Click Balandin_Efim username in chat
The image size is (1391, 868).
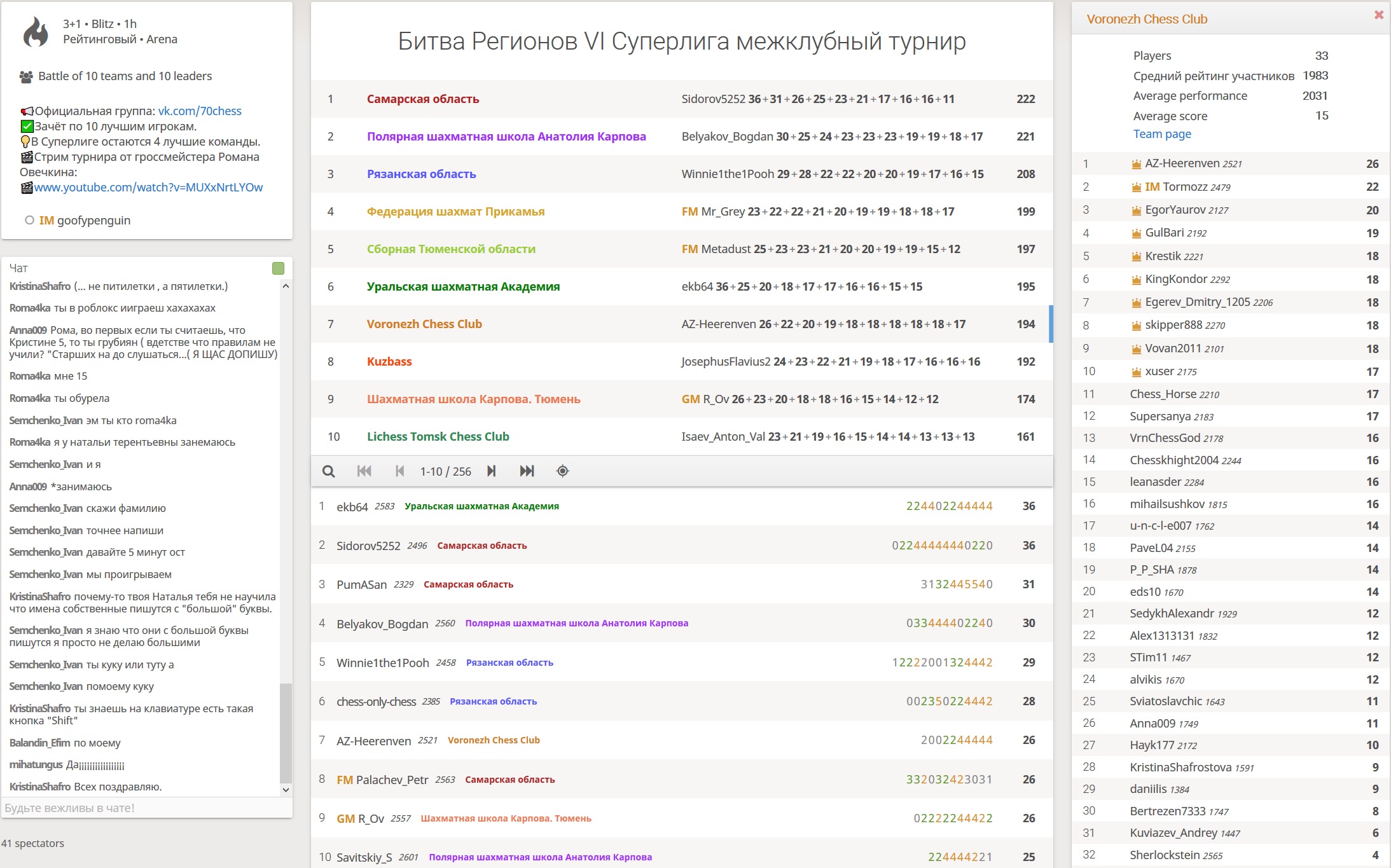pyautogui.click(x=39, y=743)
